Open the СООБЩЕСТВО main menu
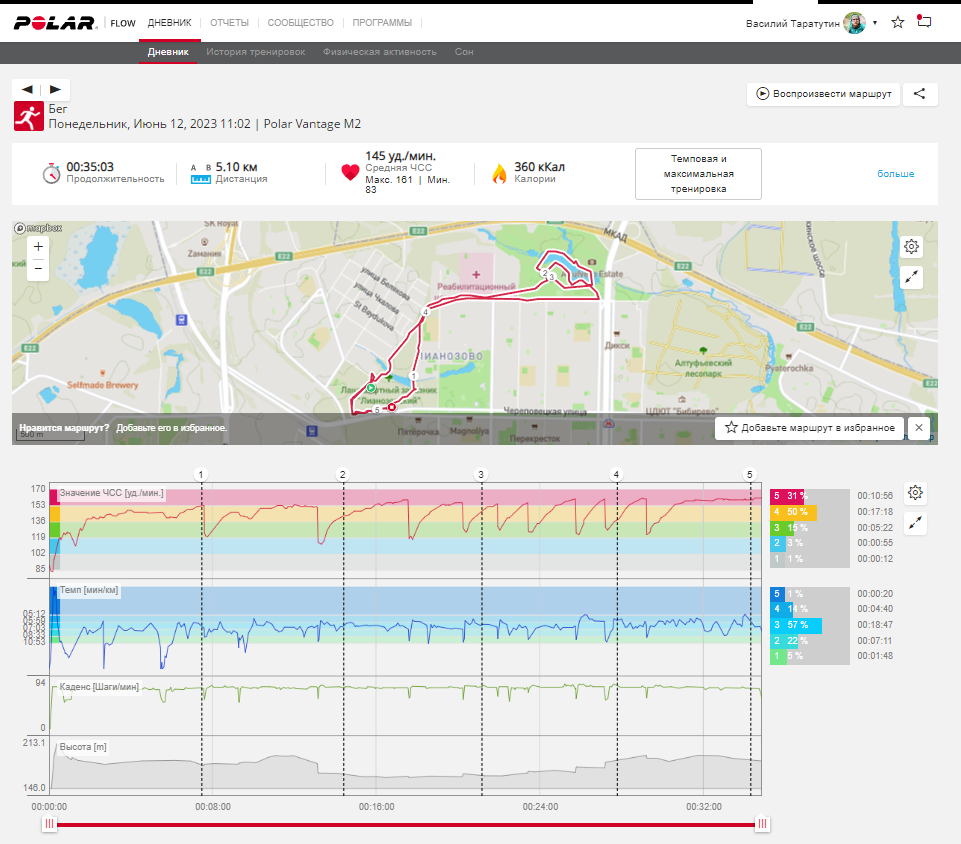The height and width of the screenshot is (844, 961). pos(300,23)
